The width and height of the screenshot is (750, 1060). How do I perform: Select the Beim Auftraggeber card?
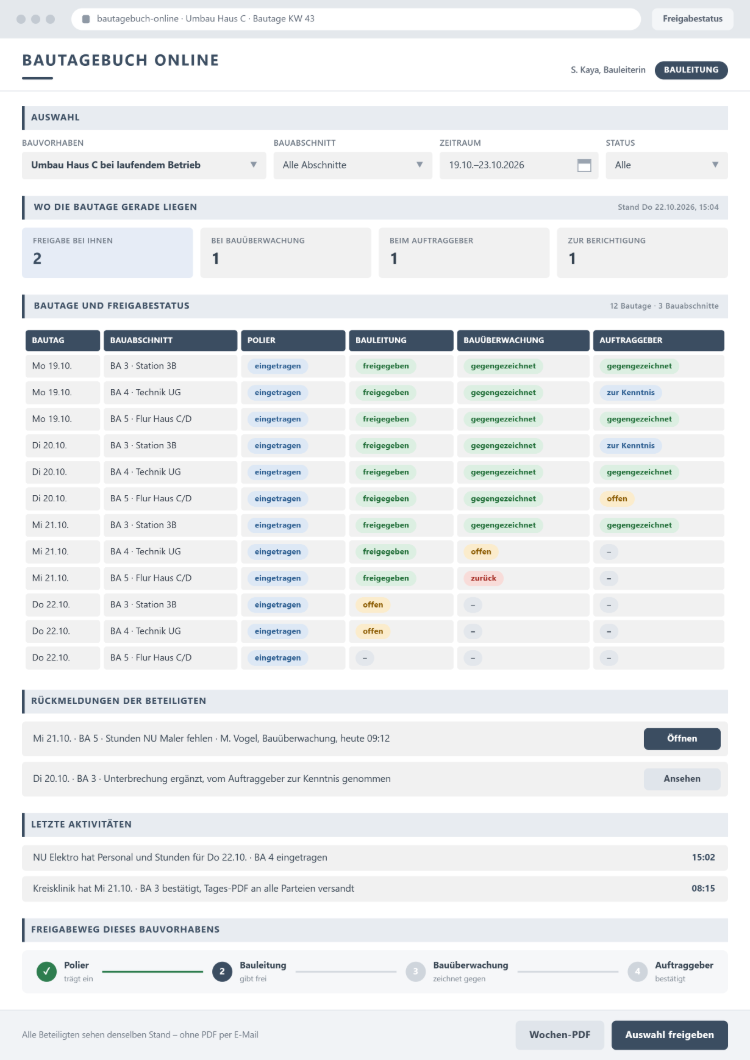[x=464, y=253]
